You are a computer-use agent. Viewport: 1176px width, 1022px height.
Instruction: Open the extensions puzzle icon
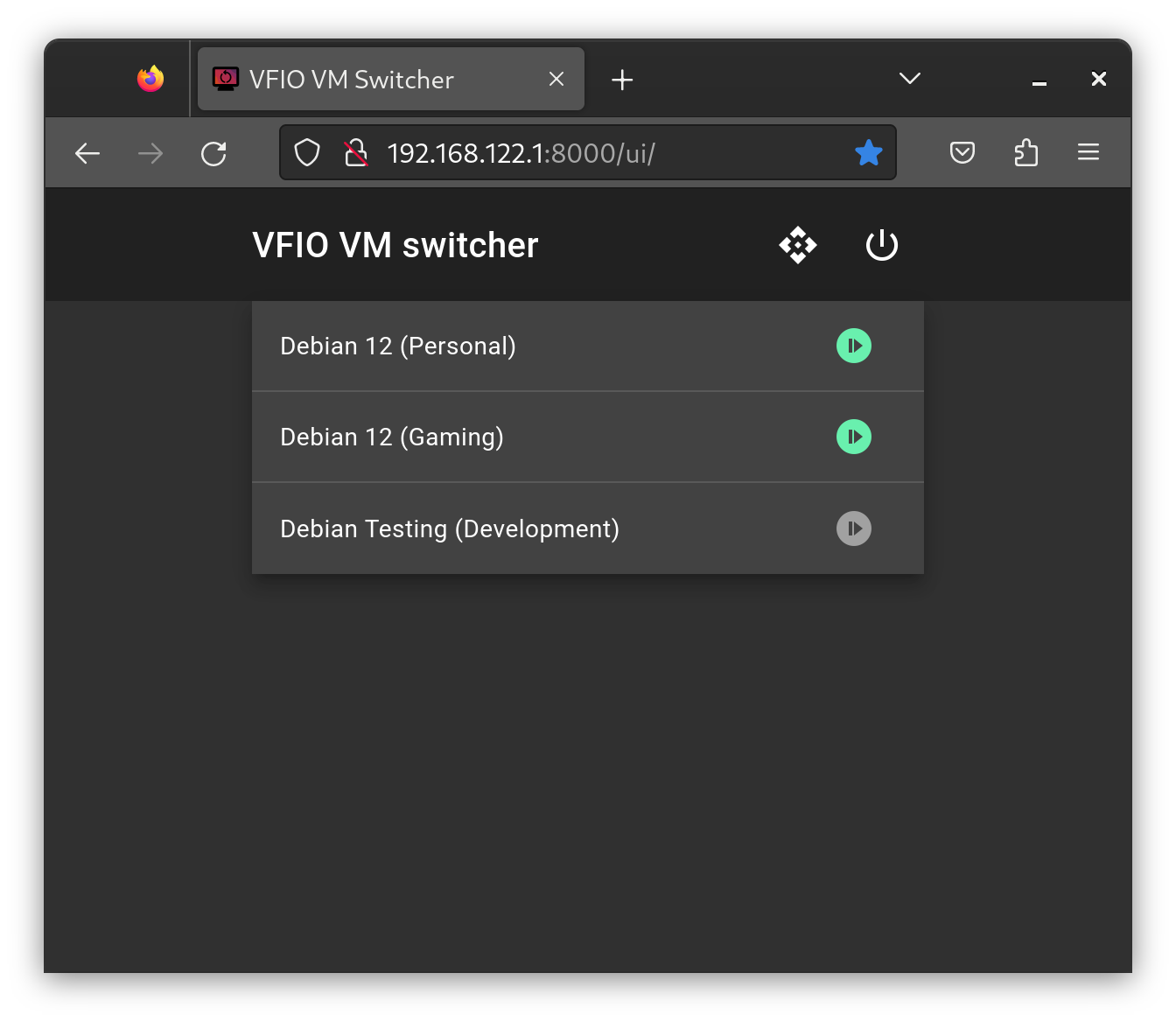1025,153
